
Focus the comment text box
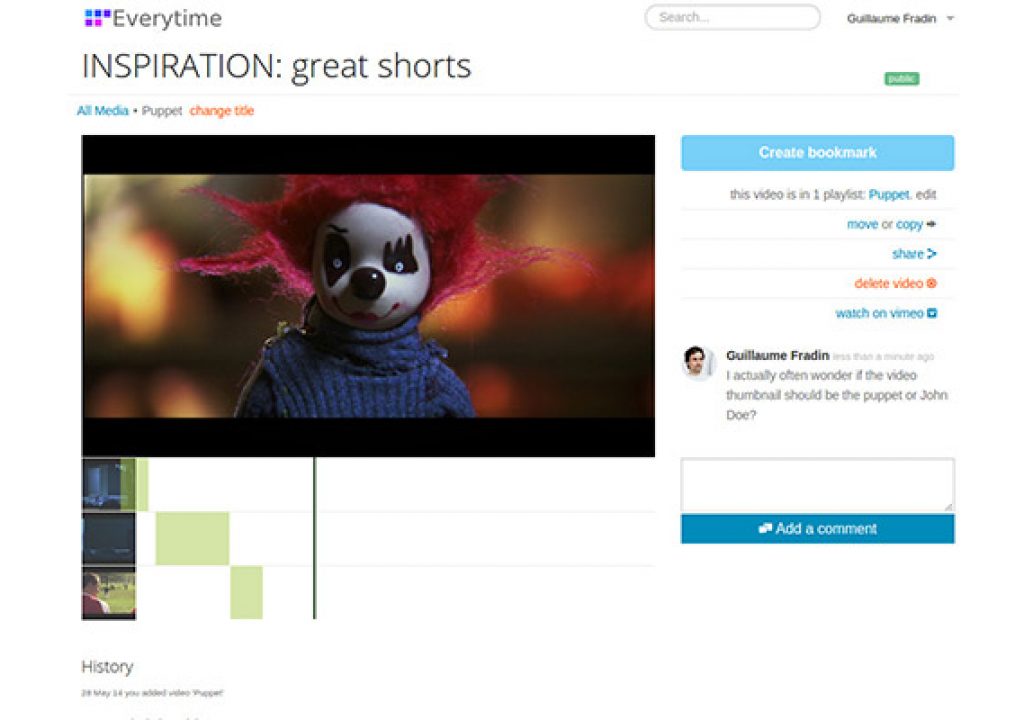pos(817,484)
